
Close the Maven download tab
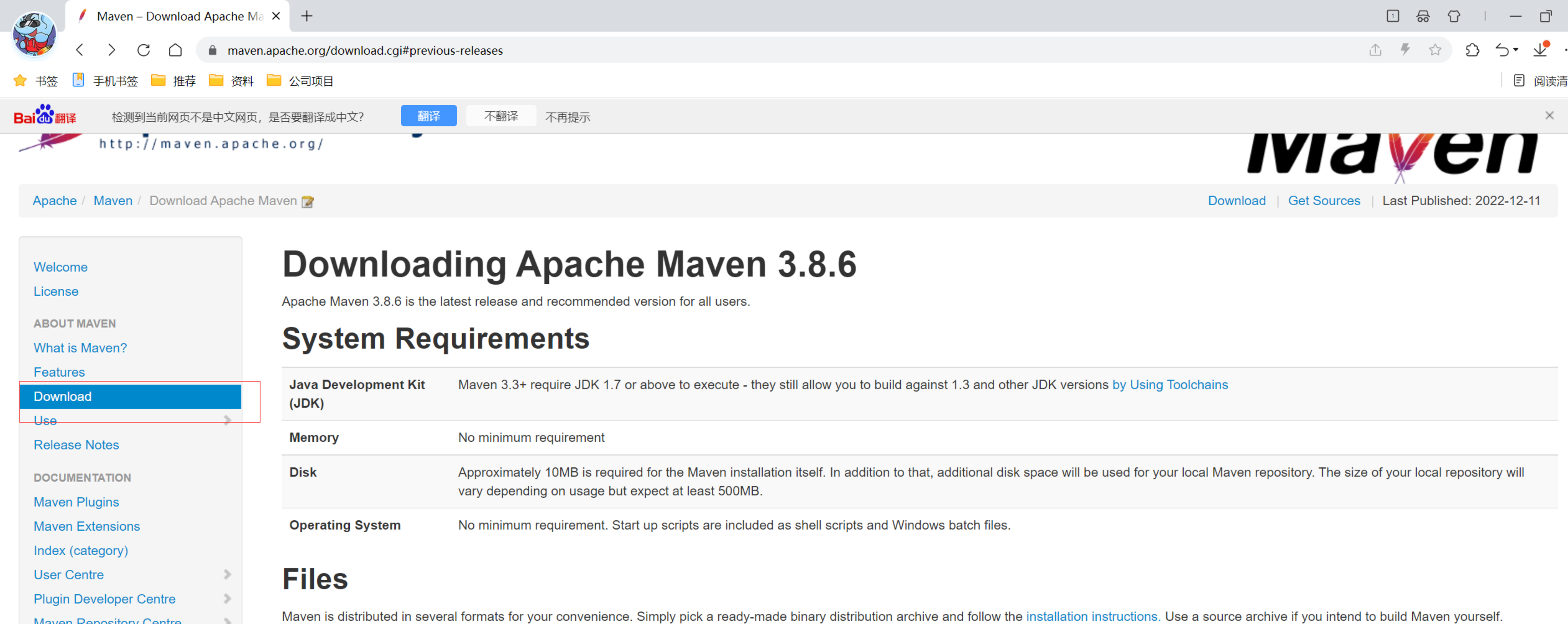276,16
